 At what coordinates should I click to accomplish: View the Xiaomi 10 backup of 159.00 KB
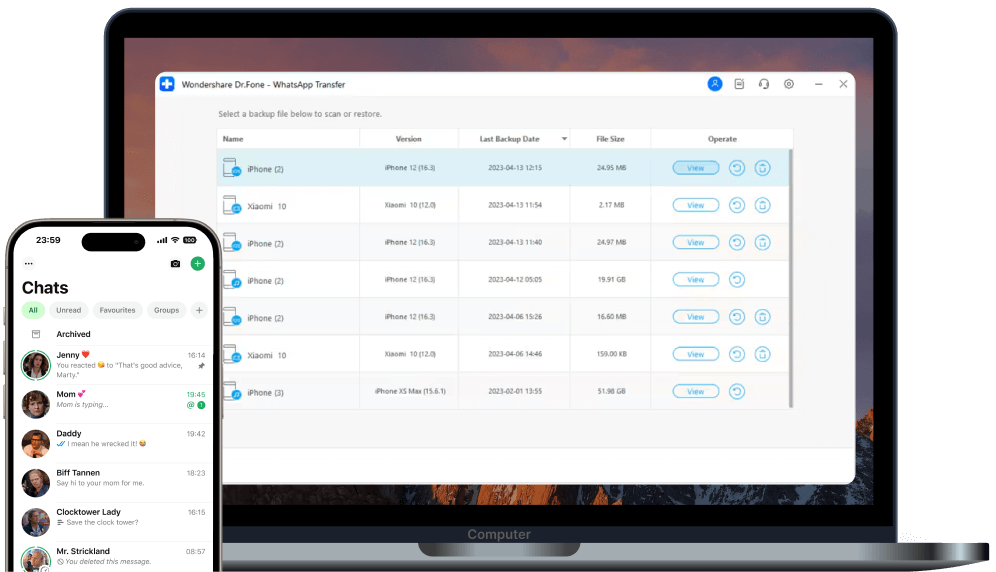point(696,354)
